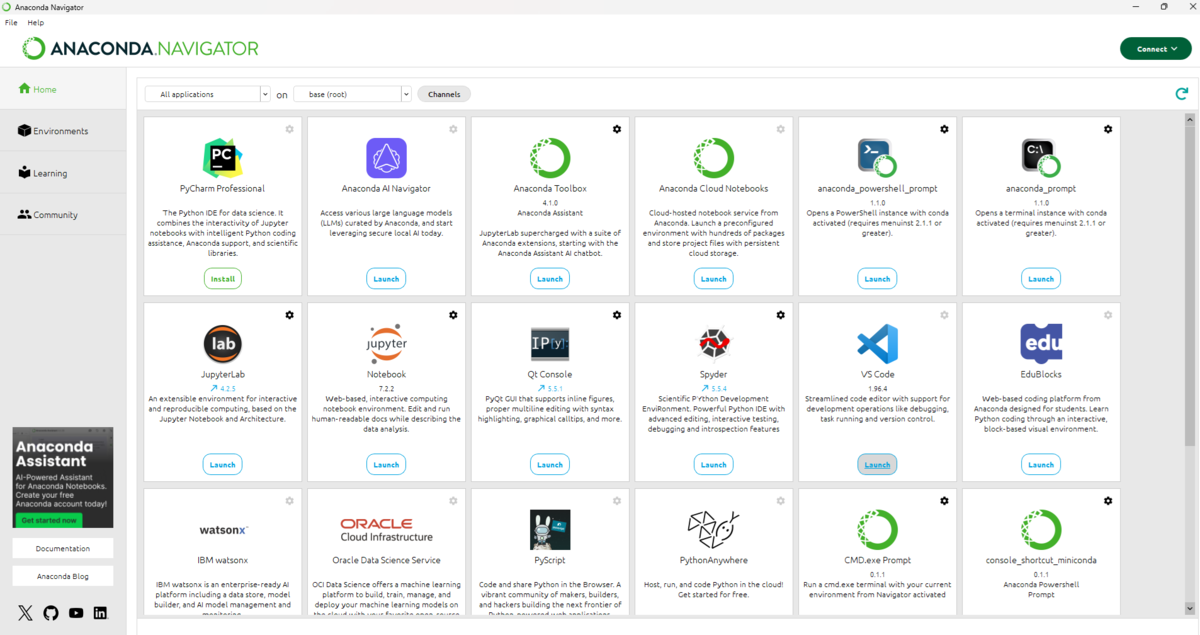Click the anaconda_prompt terminal icon

click(1041, 158)
